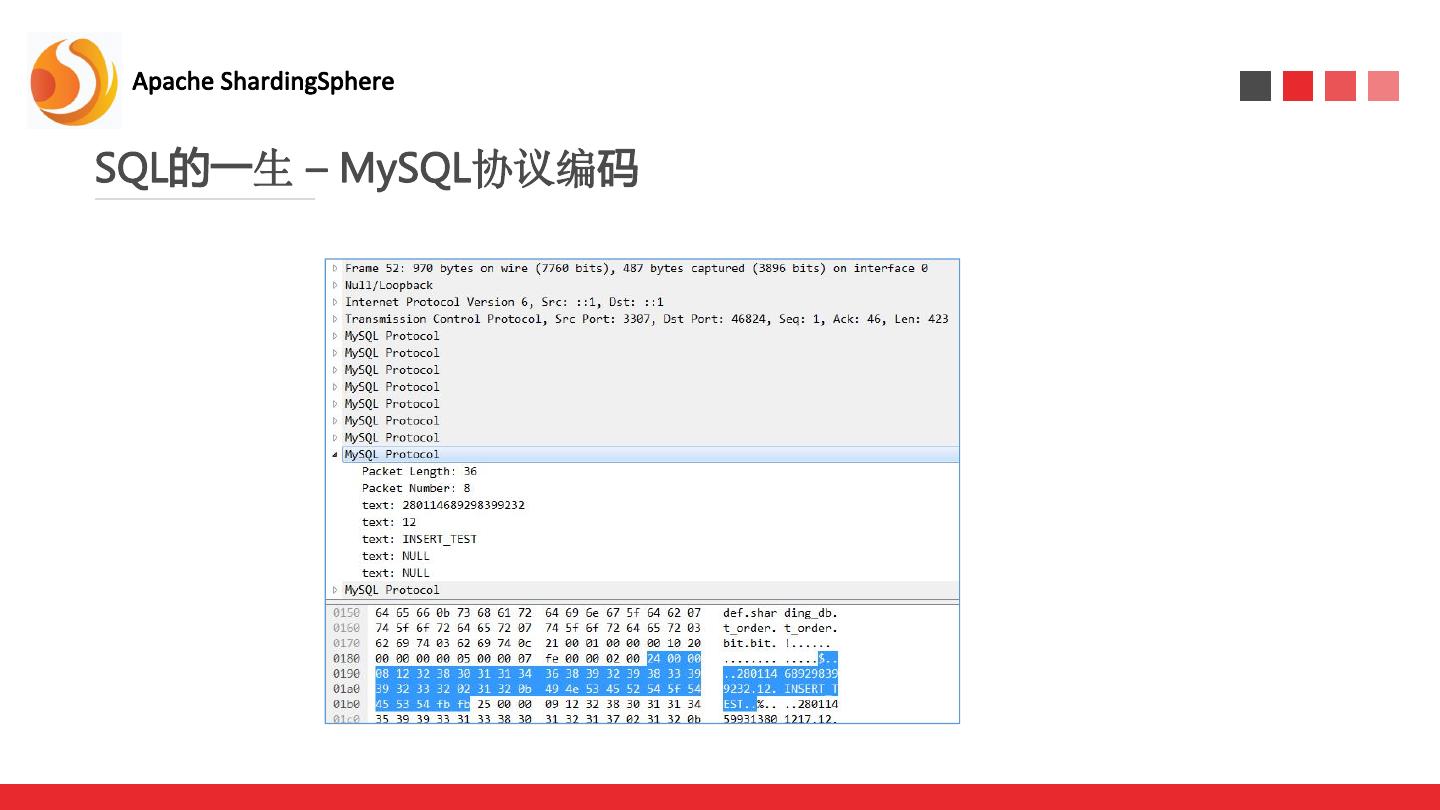
Task: Click the 'Apache ShardingSphere' header text
Action: (263, 81)
